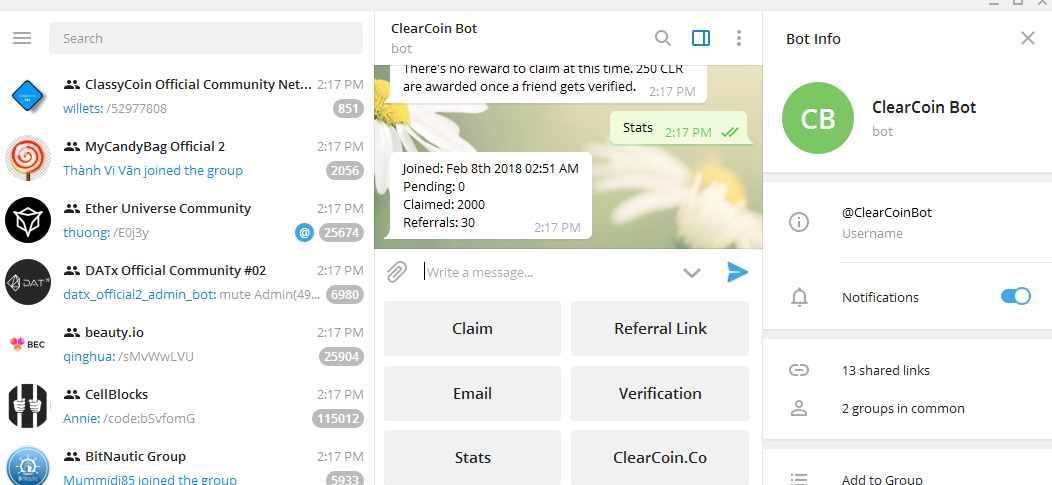Open DATx Official Community avatar
The image size is (1052, 485).
[28, 282]
